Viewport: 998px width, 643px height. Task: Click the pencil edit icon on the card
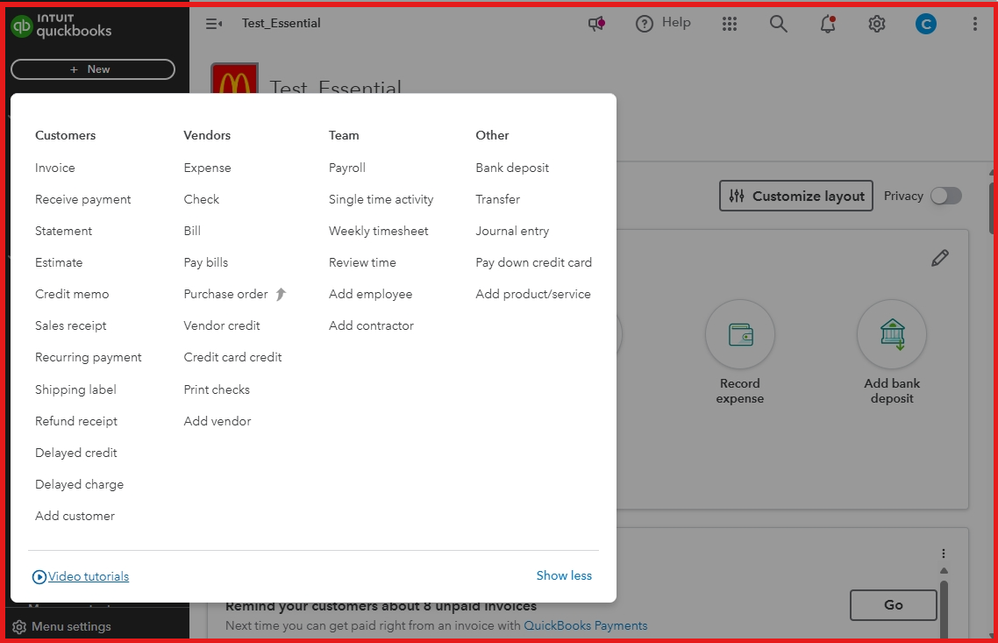pos(939,258)
